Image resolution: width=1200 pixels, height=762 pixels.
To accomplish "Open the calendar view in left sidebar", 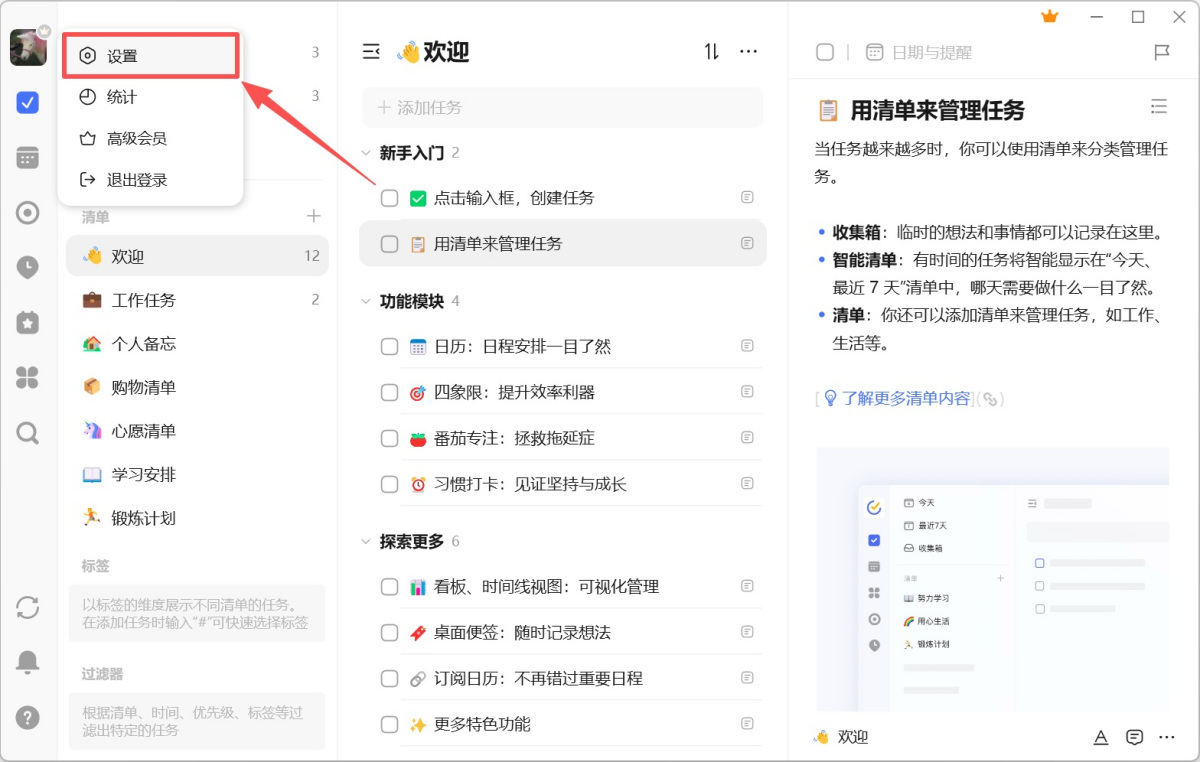I will 28,157.
